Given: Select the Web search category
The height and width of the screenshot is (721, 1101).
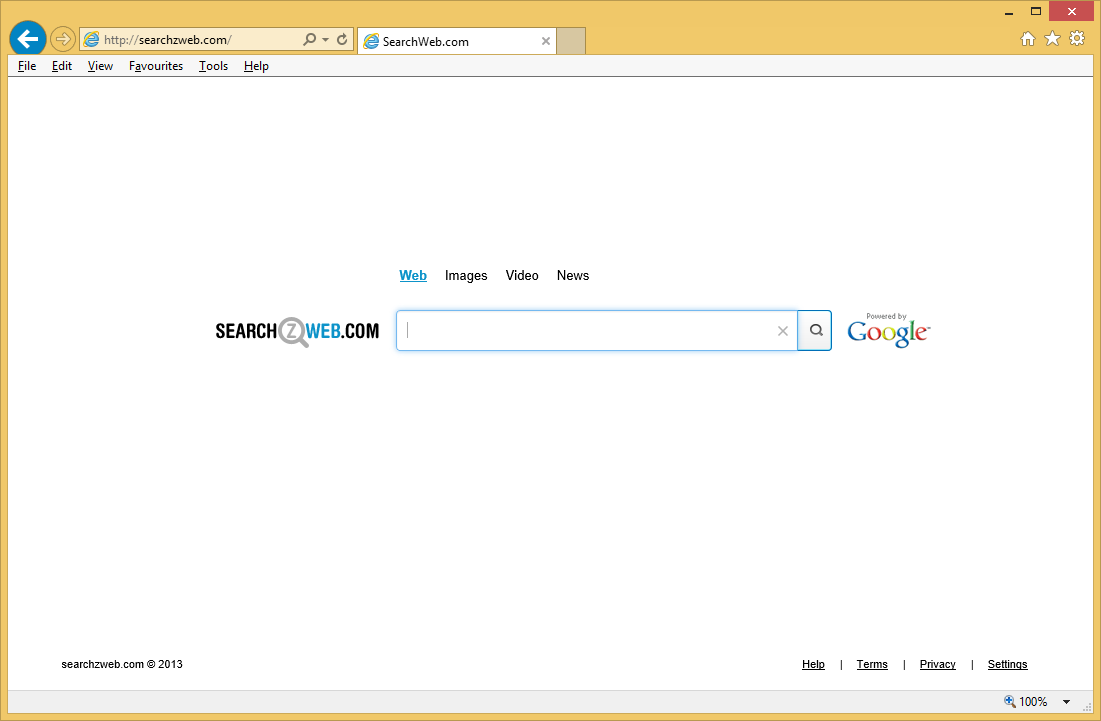Looking at the screenshot, I should (413, 276).
